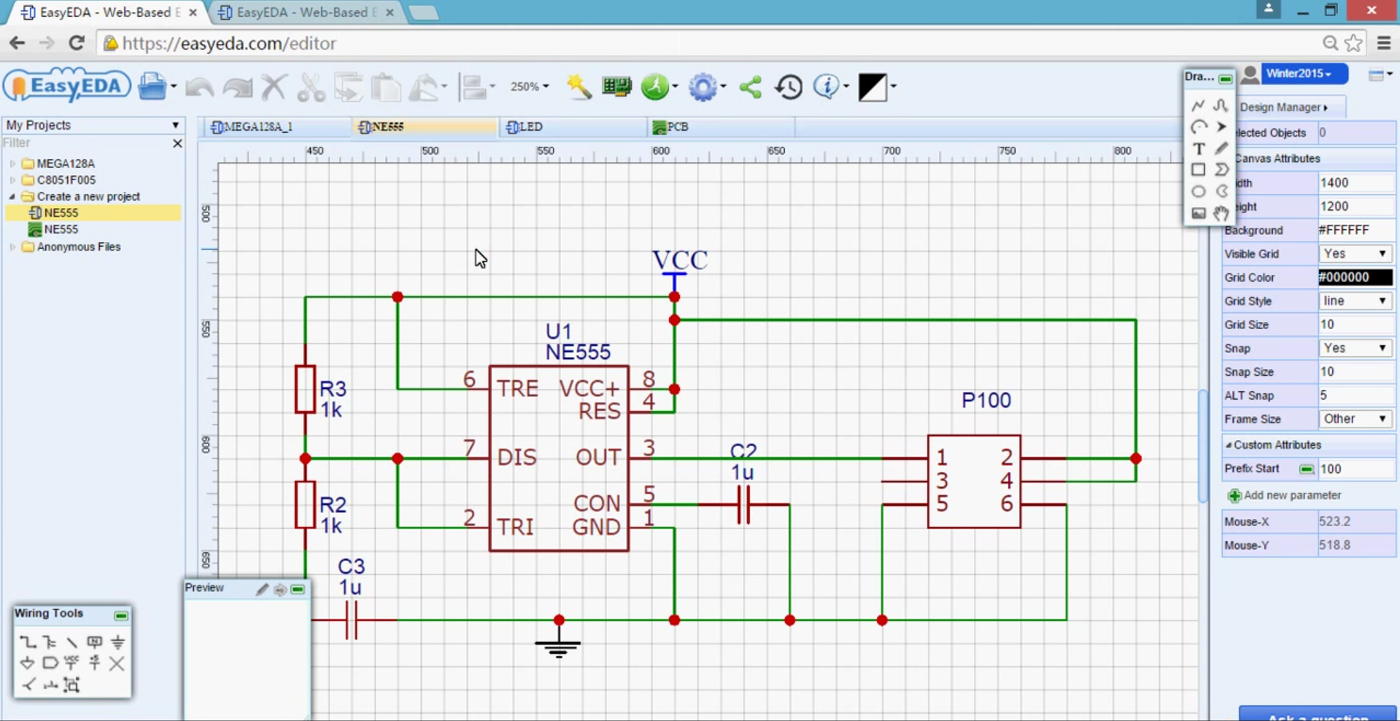The image size is (1400, 721).
Task: Collapse the Drawing Tools panel with minimize toggle
Action: (1225, 78)
